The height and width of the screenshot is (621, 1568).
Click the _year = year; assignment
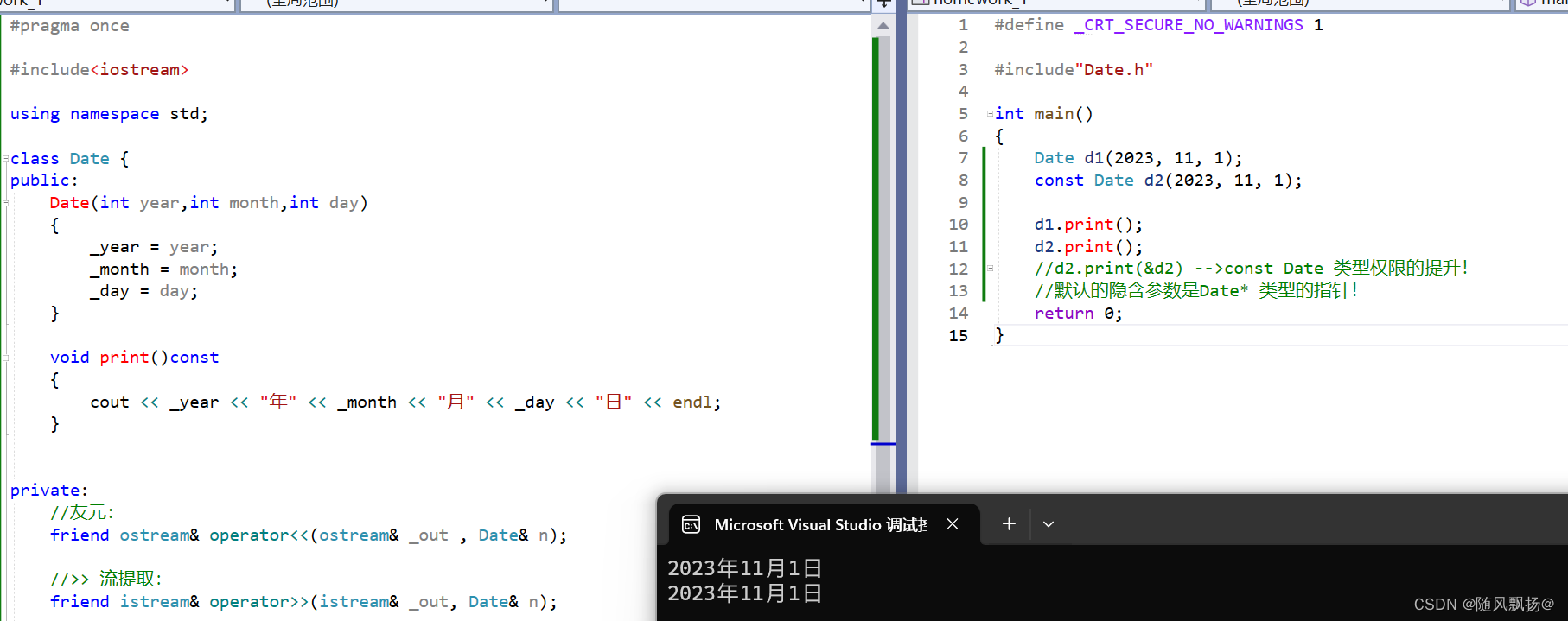(154, 247)
